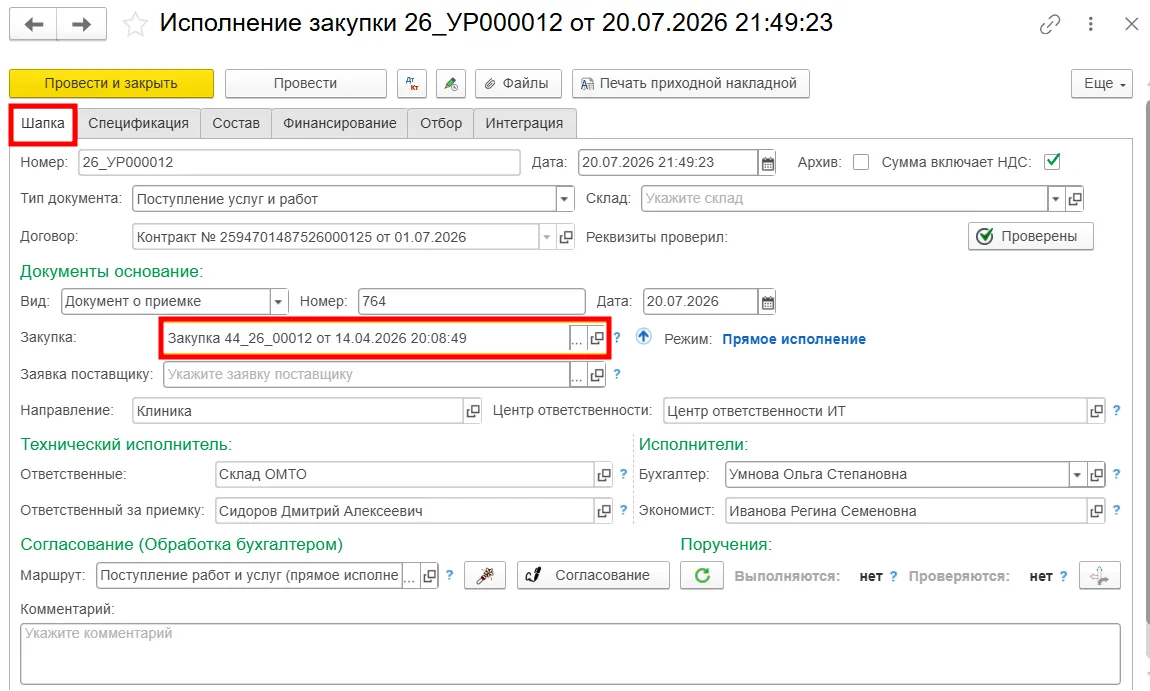This screenshot has height=691, width=1150.
Task: Show help for Выполняются status
Action: [x=893, y=577]
